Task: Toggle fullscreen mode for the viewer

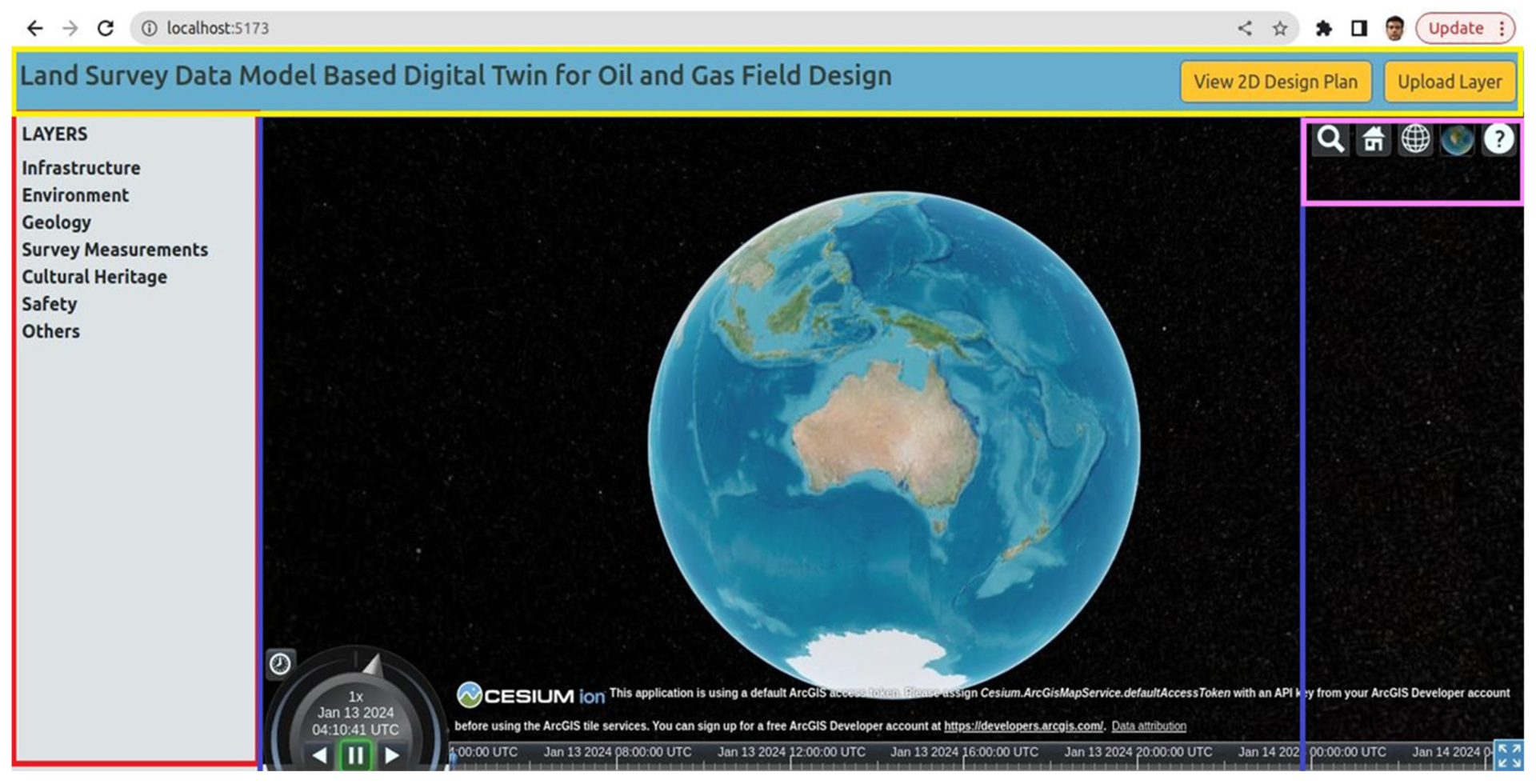Action: [x=1509, y=755]
